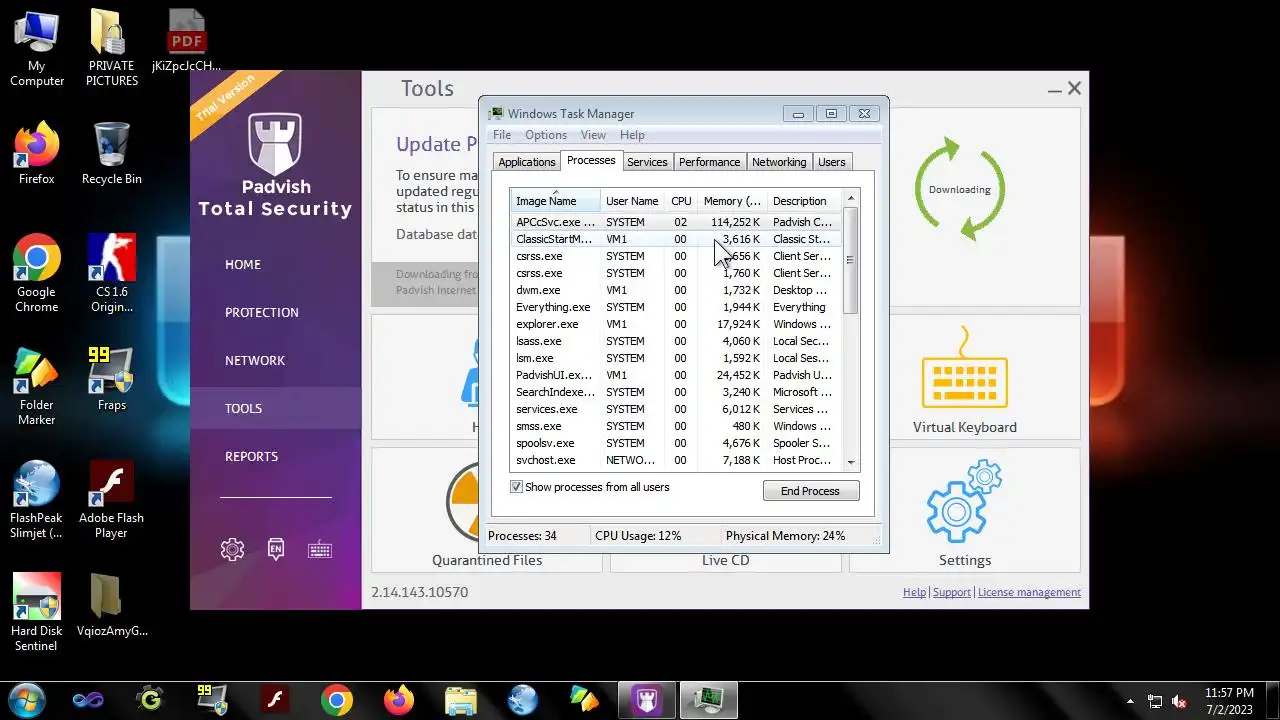Switch to the Applications tab

(526, 162)
